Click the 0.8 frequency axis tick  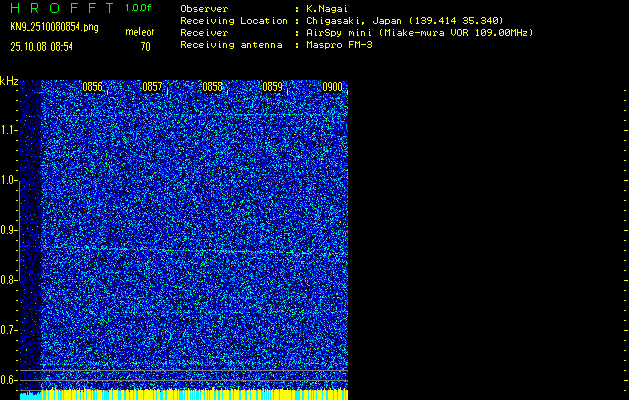(x=9, y=280)
